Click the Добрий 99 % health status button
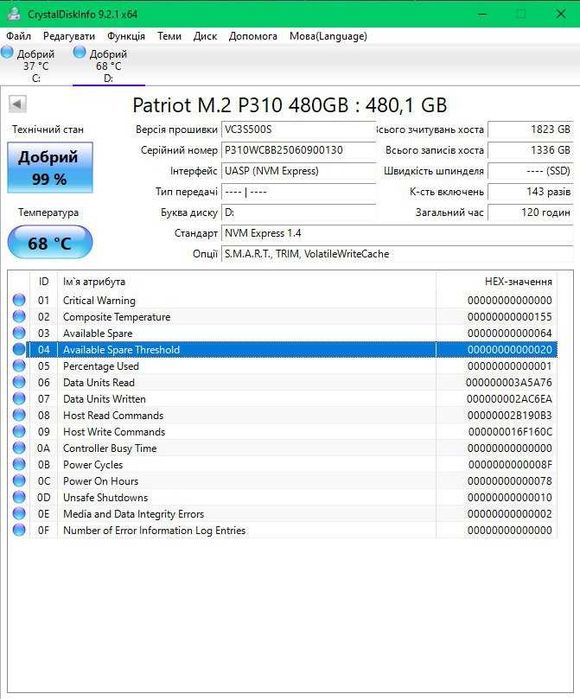The height and width of the screenshot is (699, 580). pyautogui.click(x=50, y=168)
